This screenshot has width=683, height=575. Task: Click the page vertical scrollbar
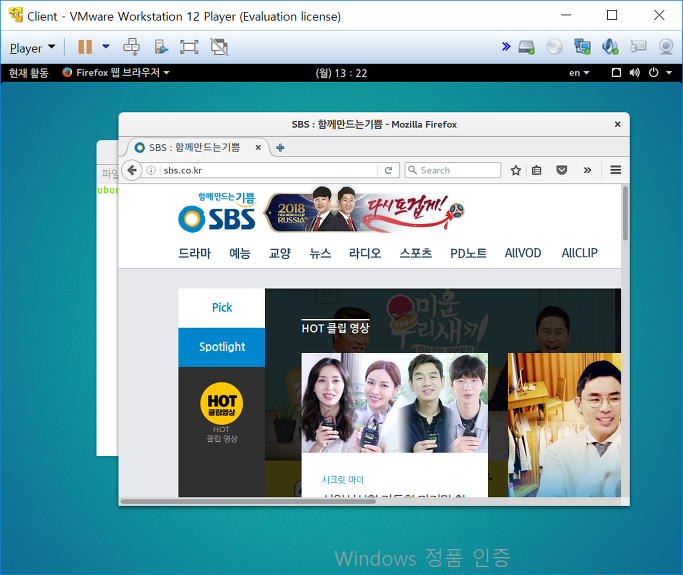(x=625, y=213)
